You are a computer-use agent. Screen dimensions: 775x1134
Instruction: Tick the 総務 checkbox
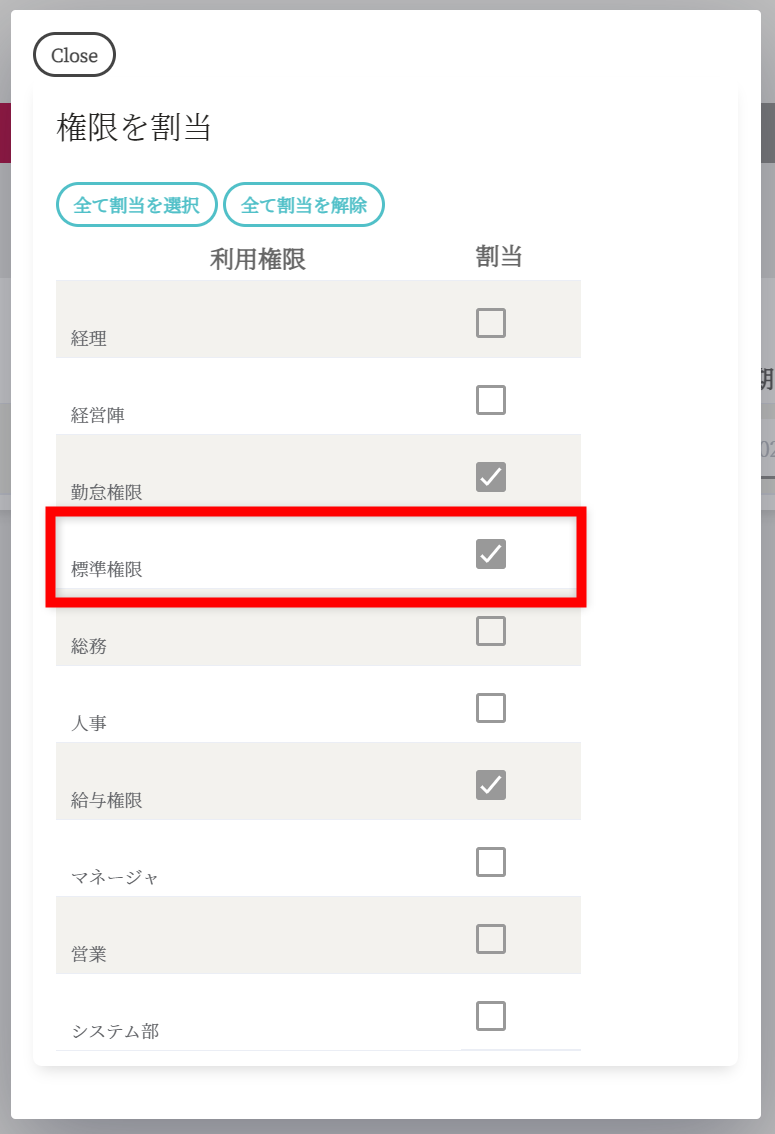[491, 631]
